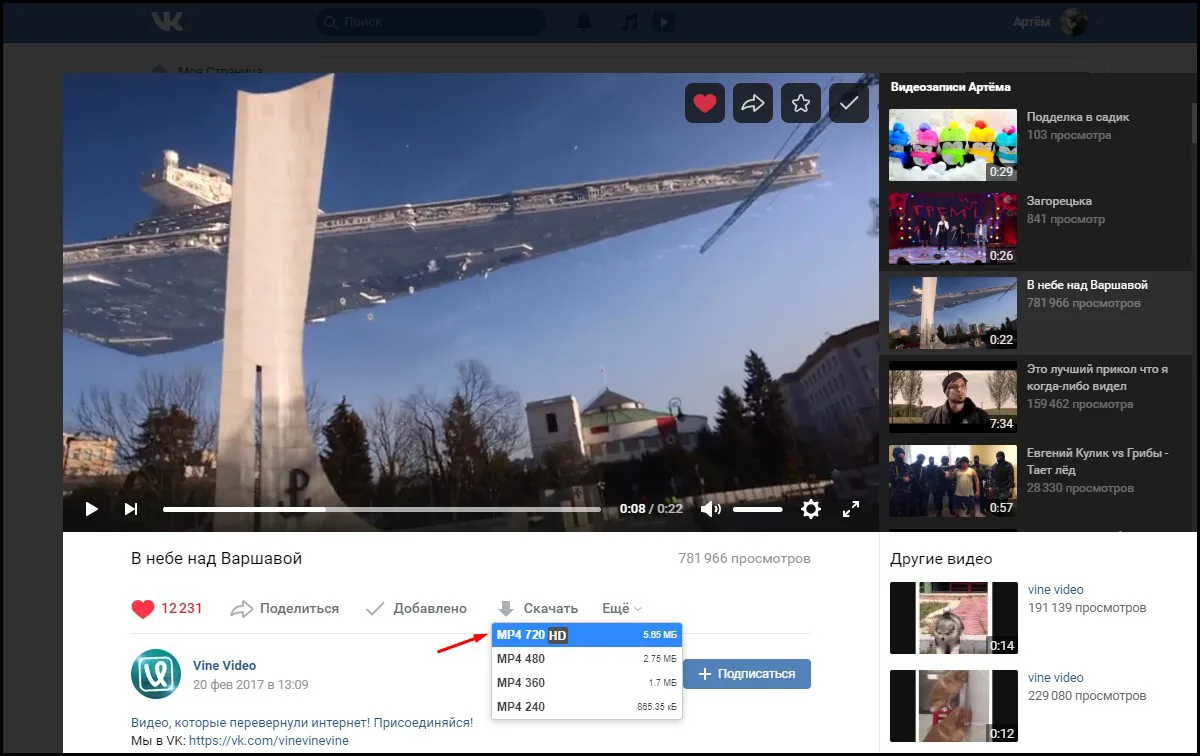The width and height of the screenshot is (1200, 756).
Task: Select MP4 240 download option
Action: [587, 707]
